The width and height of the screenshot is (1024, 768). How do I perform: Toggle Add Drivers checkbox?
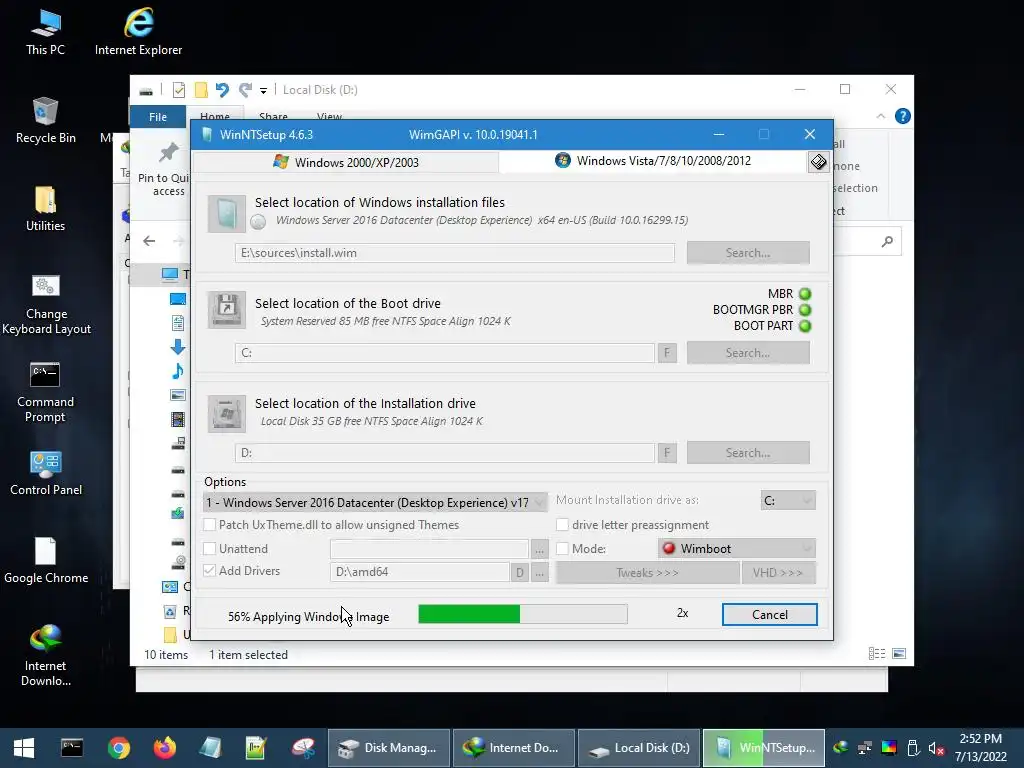[210, 570]
